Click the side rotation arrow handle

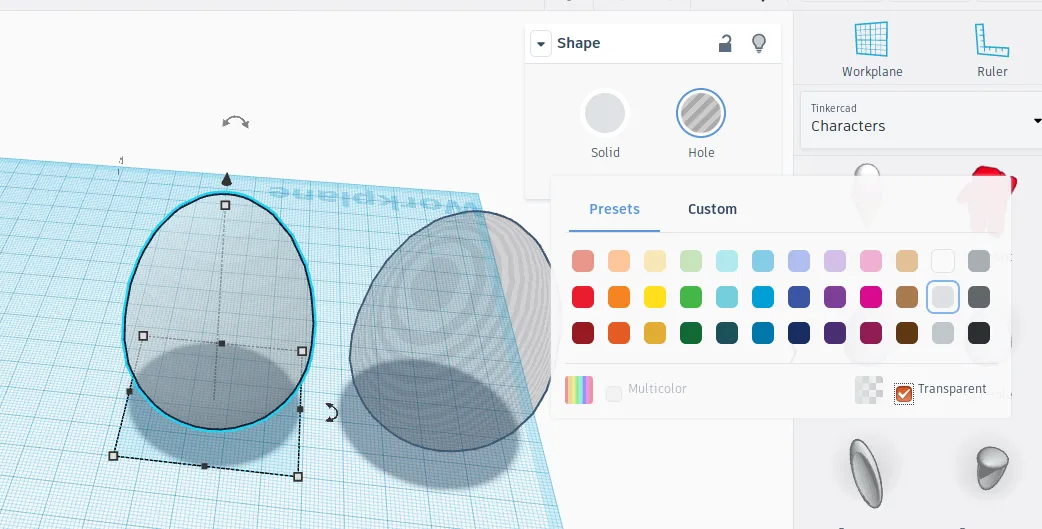tap(331, 412)
